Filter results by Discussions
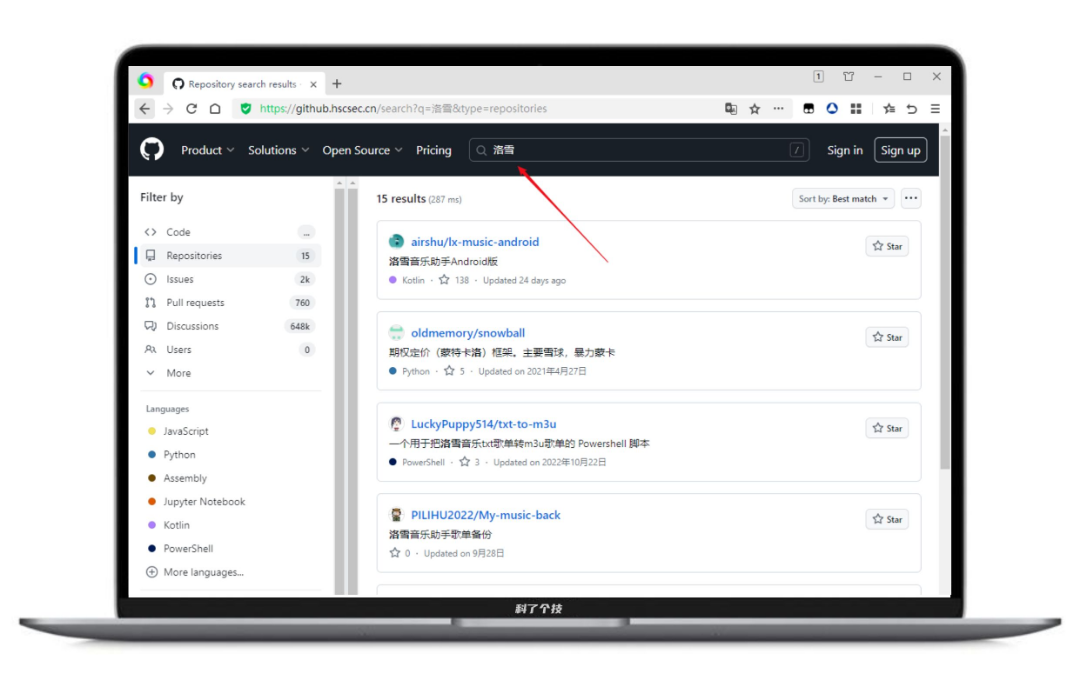The height and width of the screenshot is (693, 1080). click(229, 326)
